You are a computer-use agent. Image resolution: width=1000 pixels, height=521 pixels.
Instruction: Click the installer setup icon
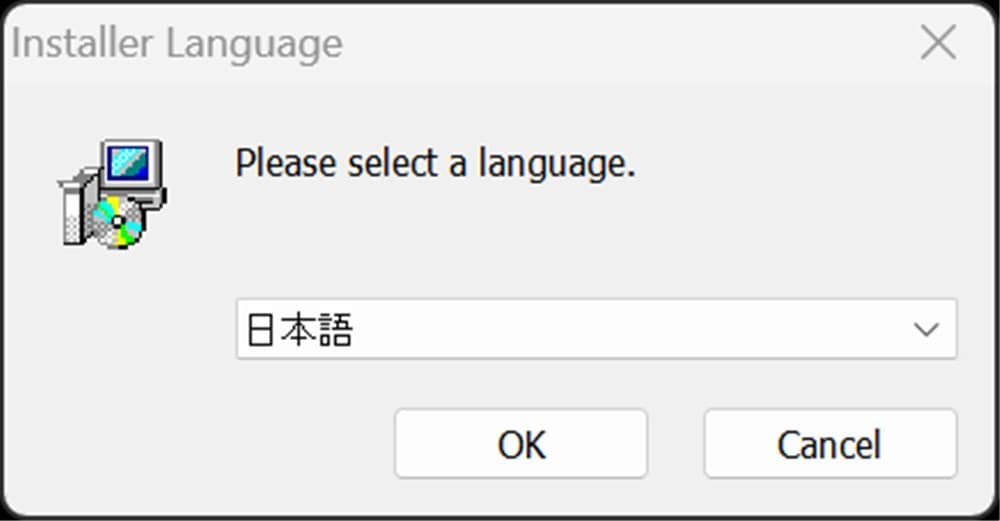[x=113, y=194]
